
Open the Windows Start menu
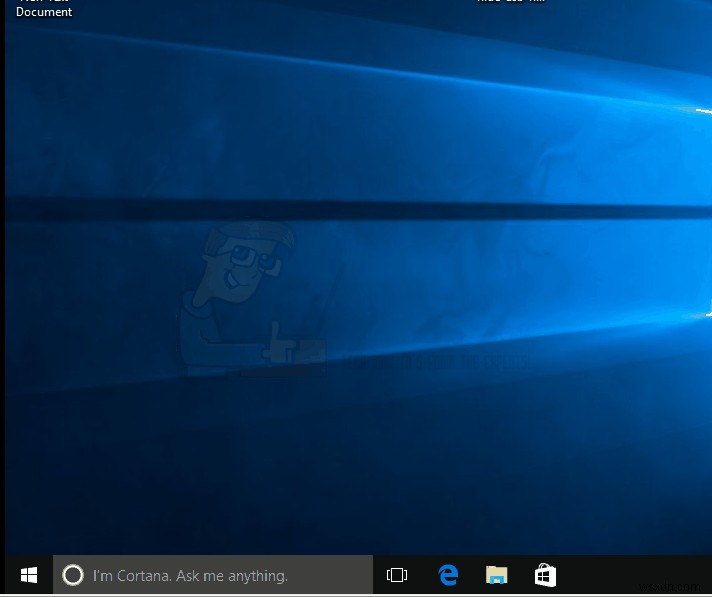29,575
